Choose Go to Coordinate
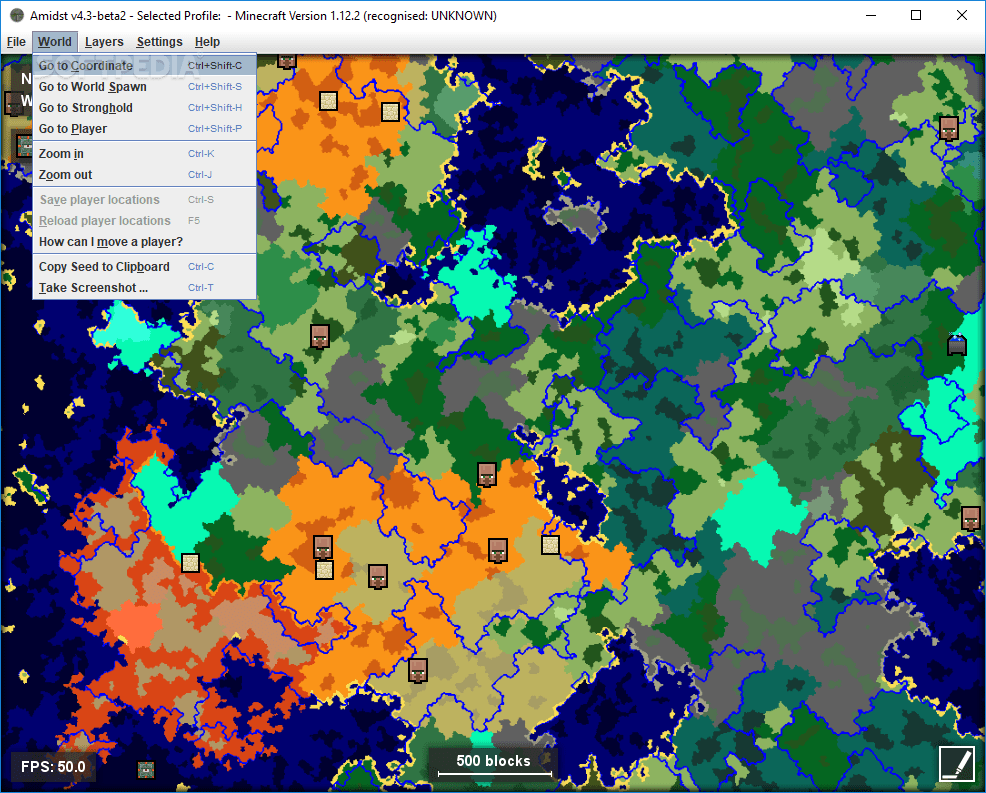 (145, 65)
